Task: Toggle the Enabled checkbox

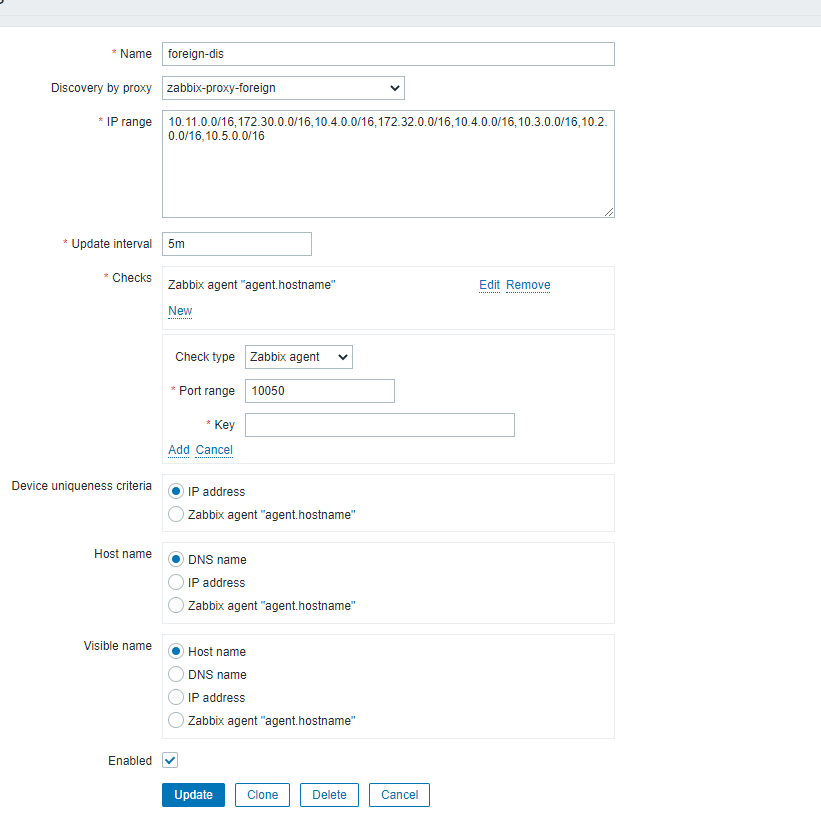Action: (x=170, y=760)
